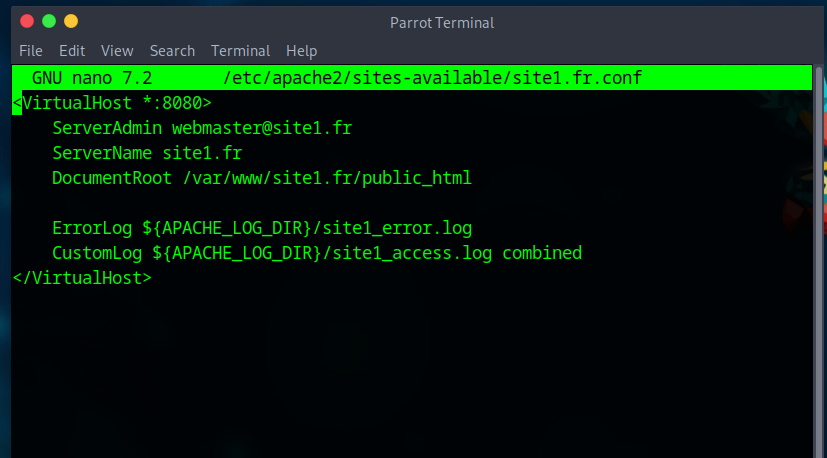Open the Edit menu

pos(72,51)
